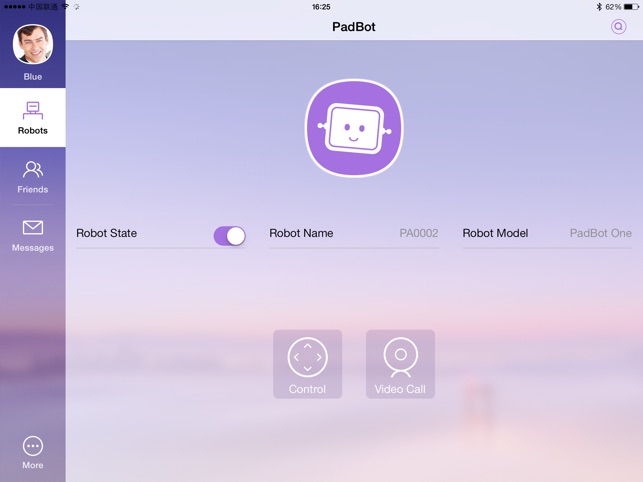Tap the purple PadBot robot avatar
Screen dimensions: 643x482
pyautogui.click(x=354, y=128)
